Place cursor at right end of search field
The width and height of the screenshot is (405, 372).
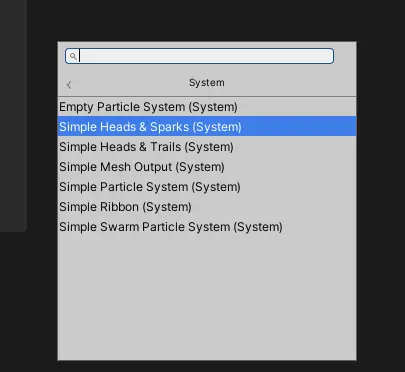[328, 56]
